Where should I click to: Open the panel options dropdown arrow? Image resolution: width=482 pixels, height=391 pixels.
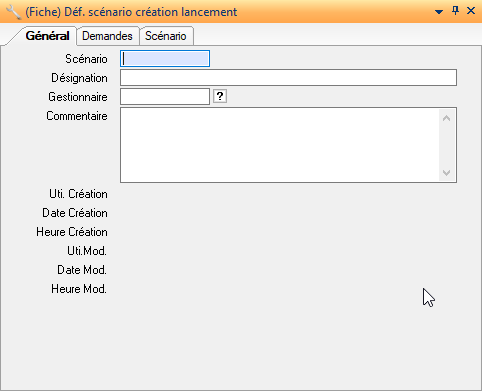coord(439,12)
